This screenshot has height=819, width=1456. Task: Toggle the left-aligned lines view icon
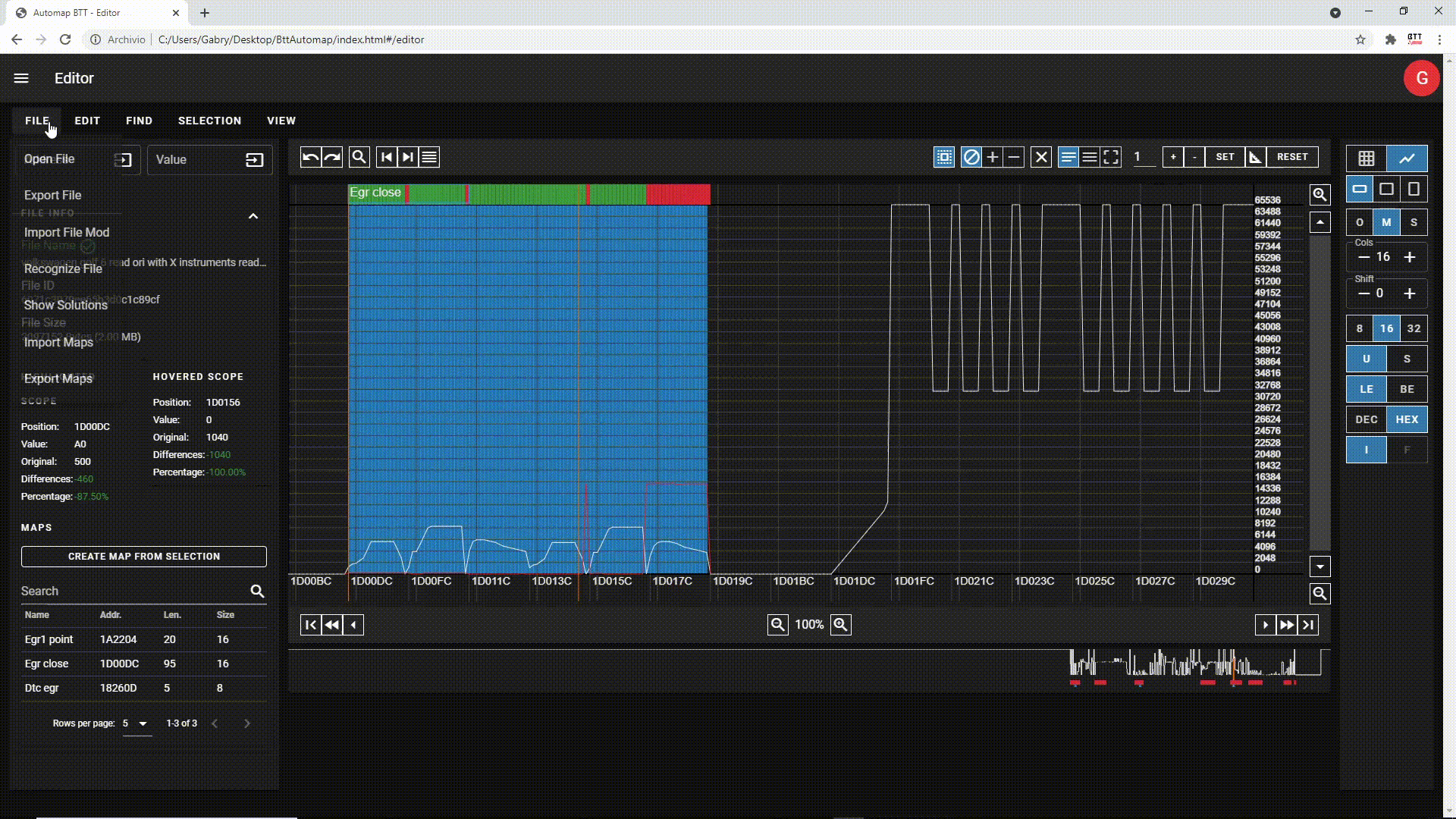1068,157
